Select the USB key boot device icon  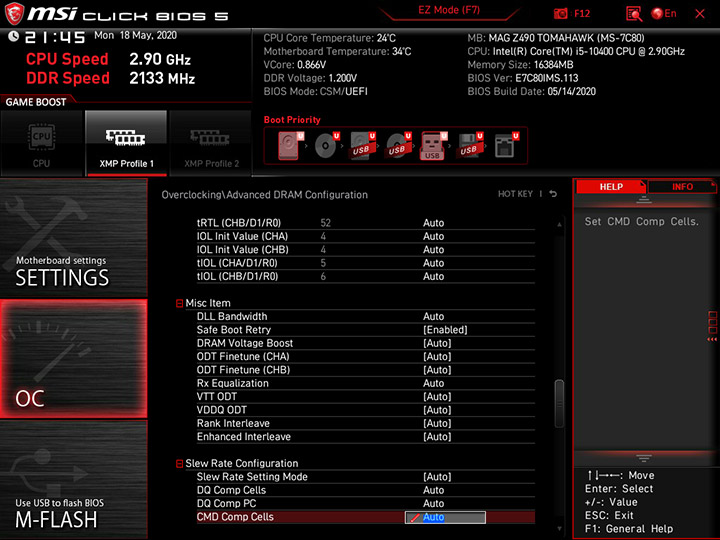433,146
